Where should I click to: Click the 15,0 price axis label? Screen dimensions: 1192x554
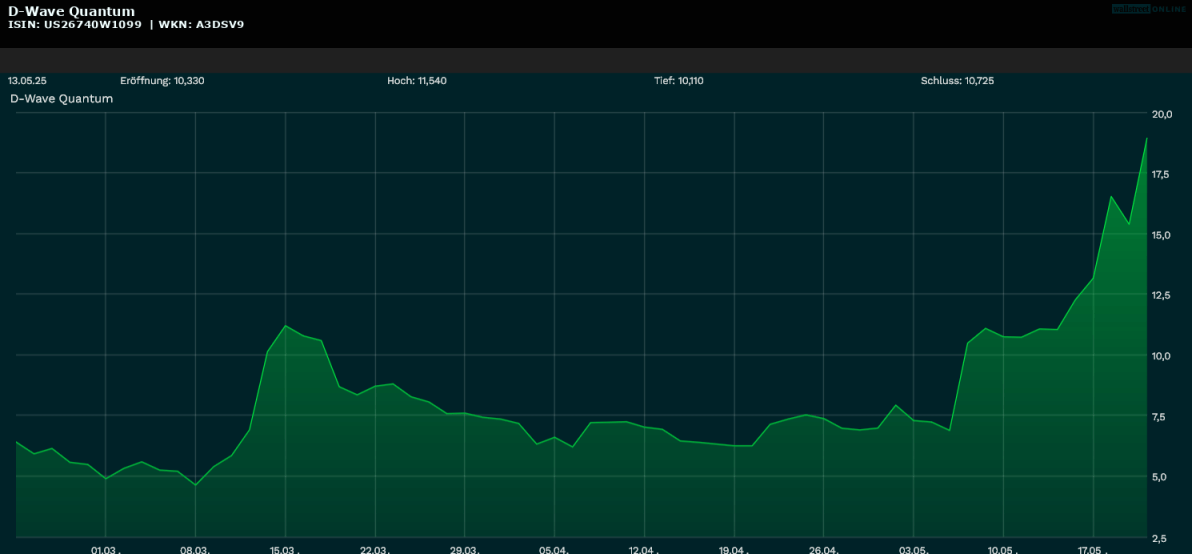(1162, 236)
